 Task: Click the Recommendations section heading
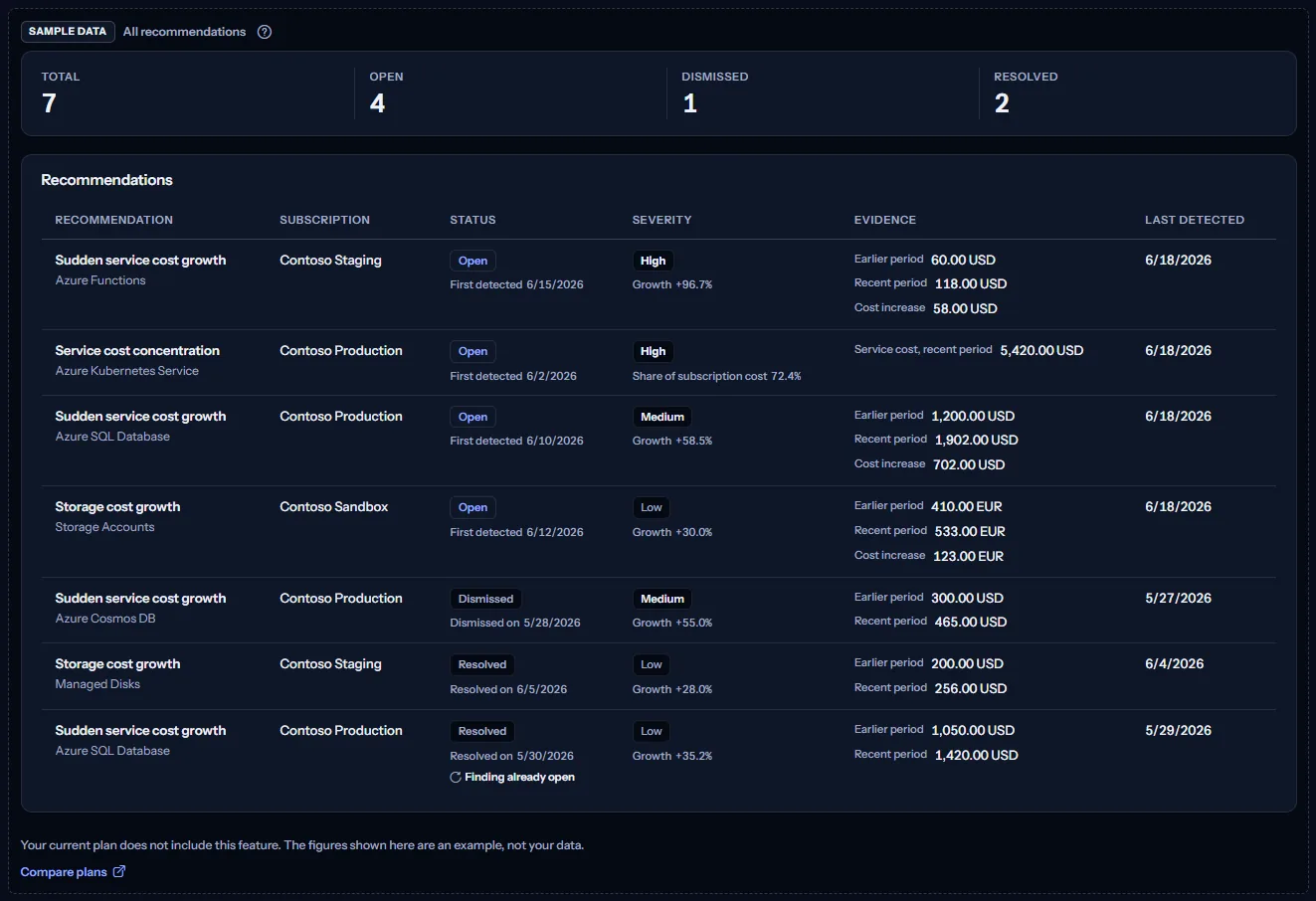(x=106, y=180)
